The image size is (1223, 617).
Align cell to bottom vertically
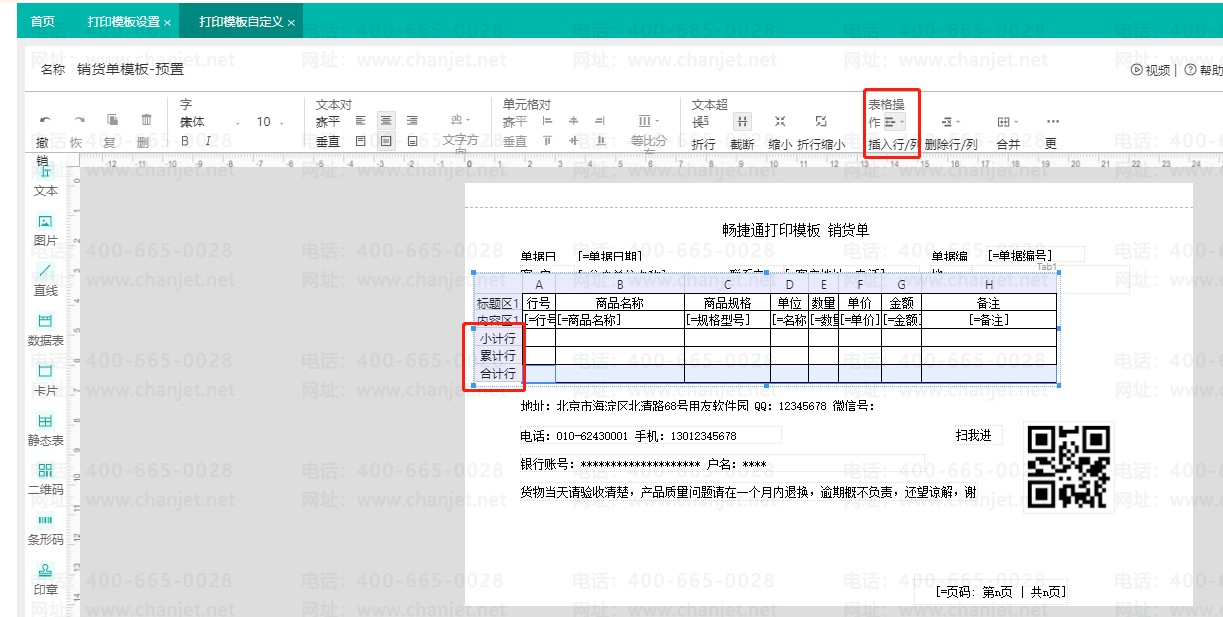[x=600, y=142]
